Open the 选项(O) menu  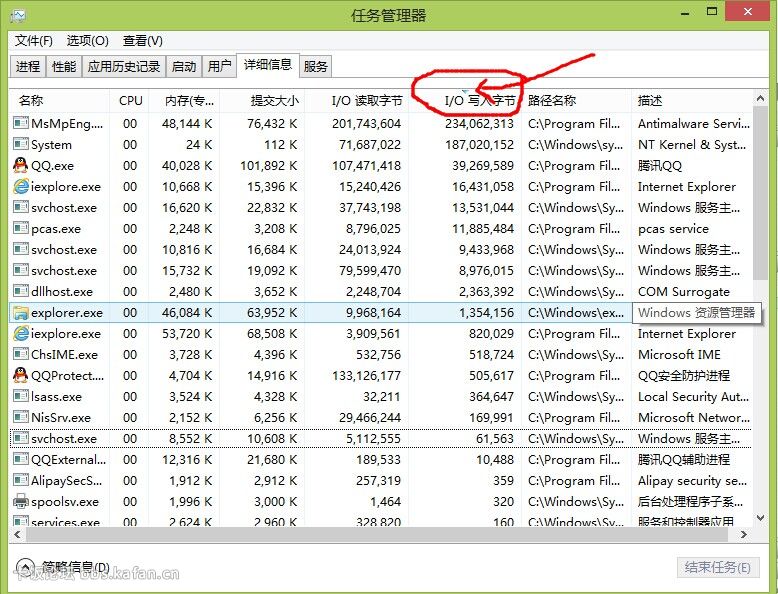pos(88,41)
